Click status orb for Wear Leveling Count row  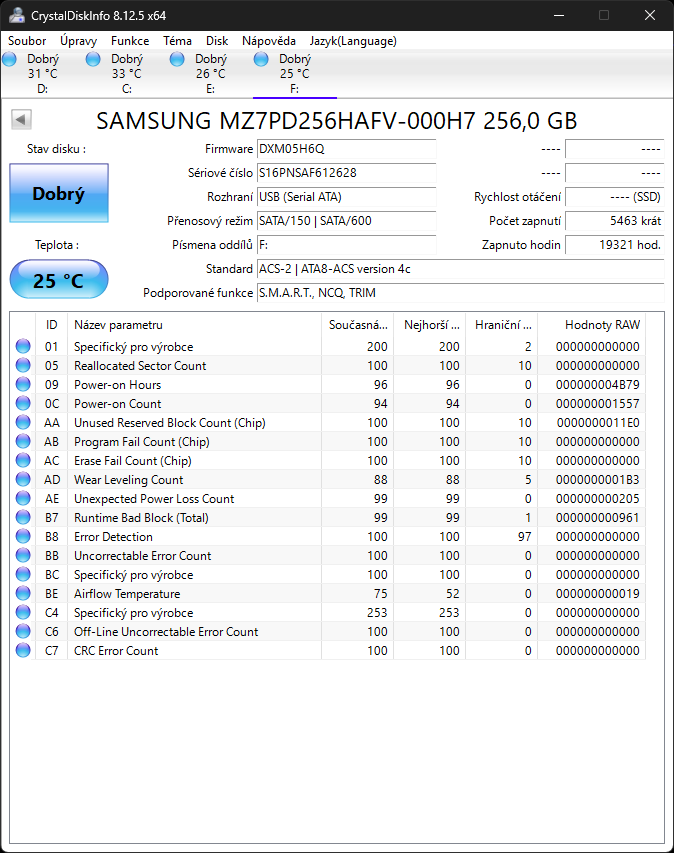23,479
